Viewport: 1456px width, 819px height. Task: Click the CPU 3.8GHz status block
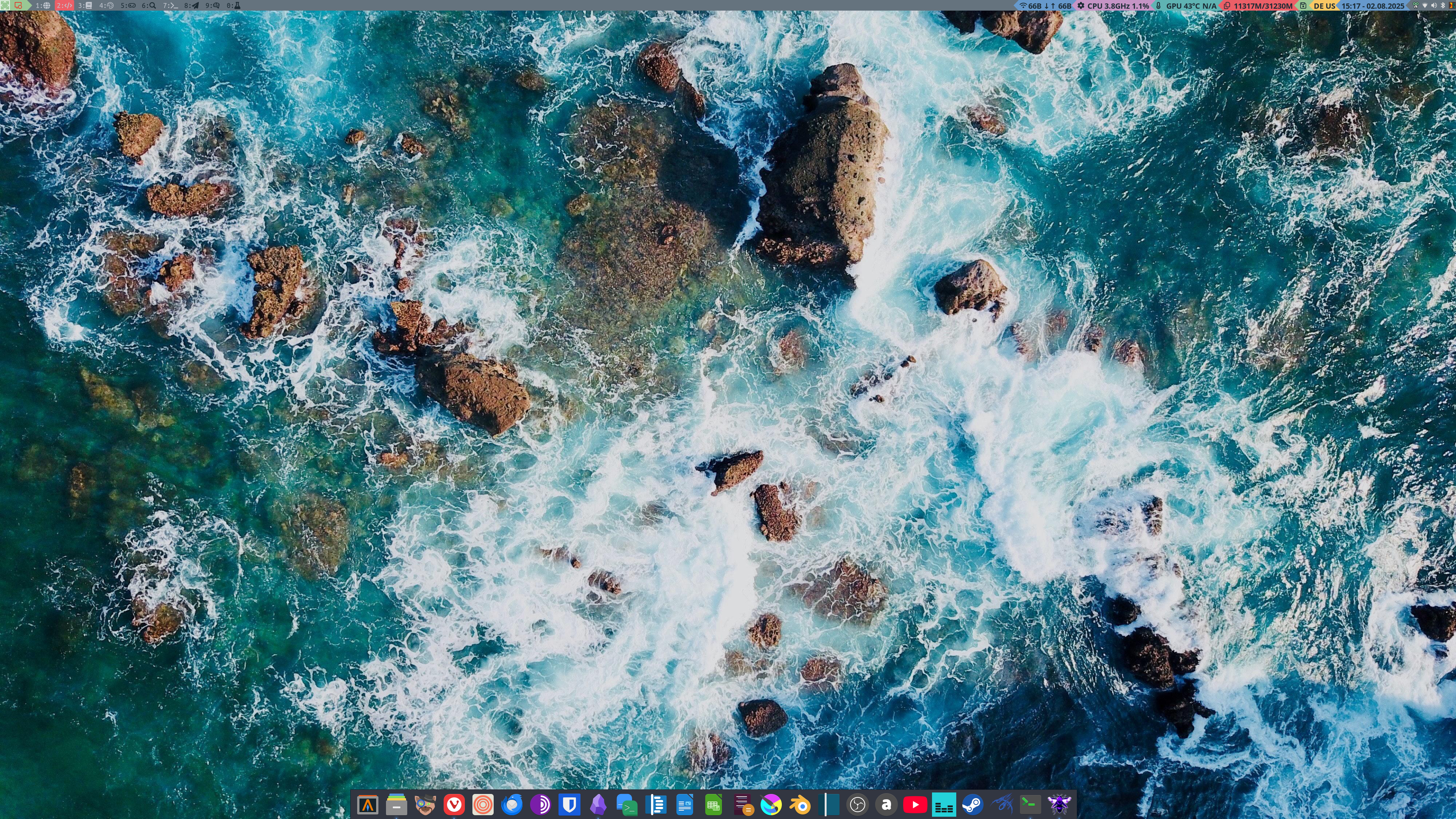coord(1113,6)
